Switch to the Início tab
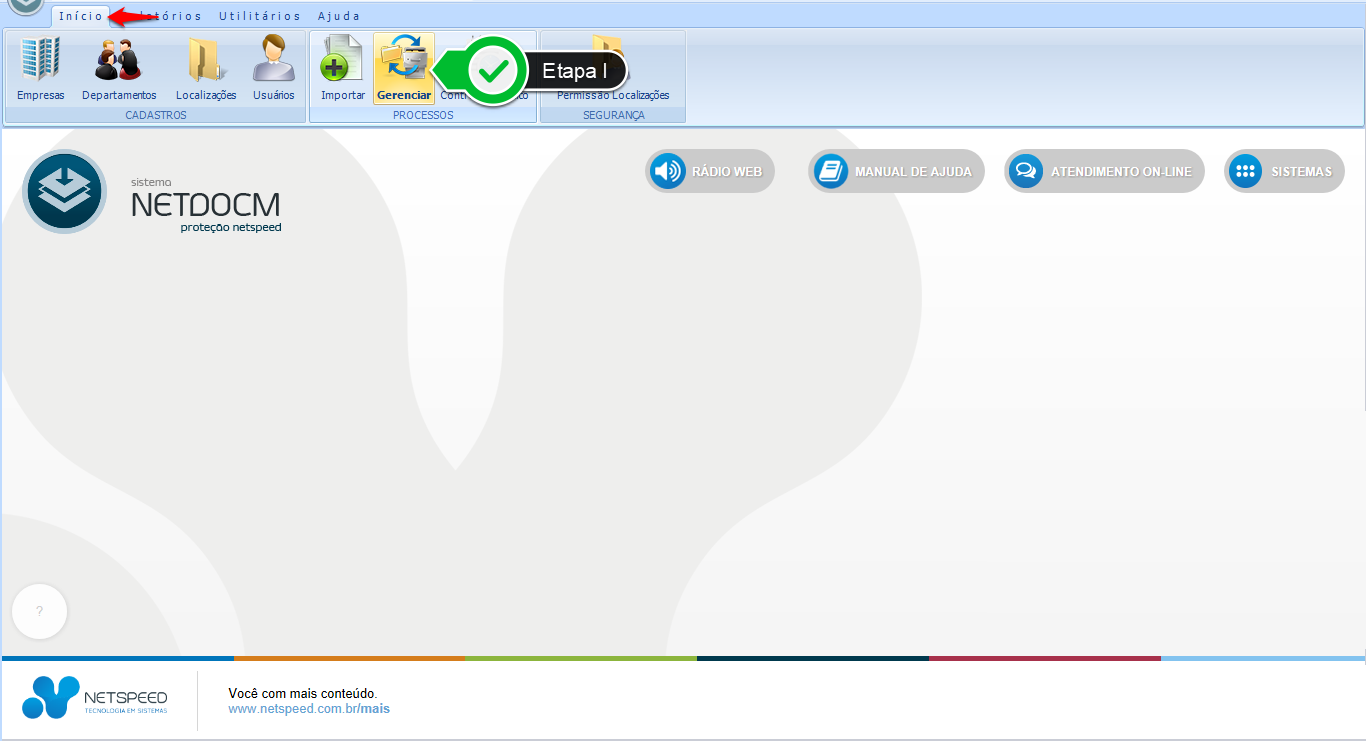The image size is (1366, 741). [x=81, y=16]
